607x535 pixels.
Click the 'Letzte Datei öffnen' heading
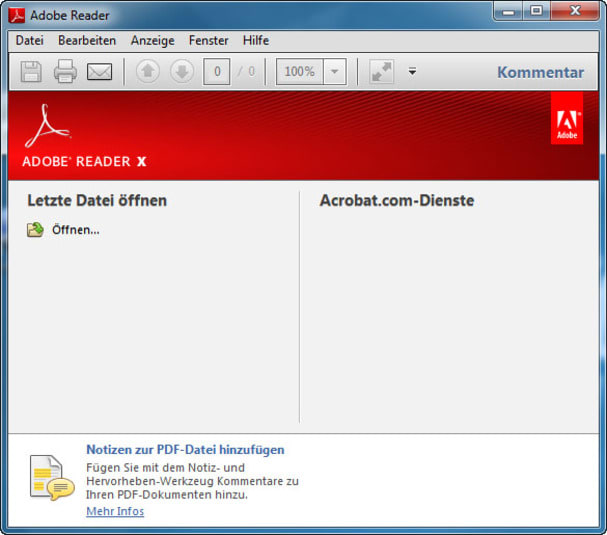pyautogui.click(x=97, y=201)
